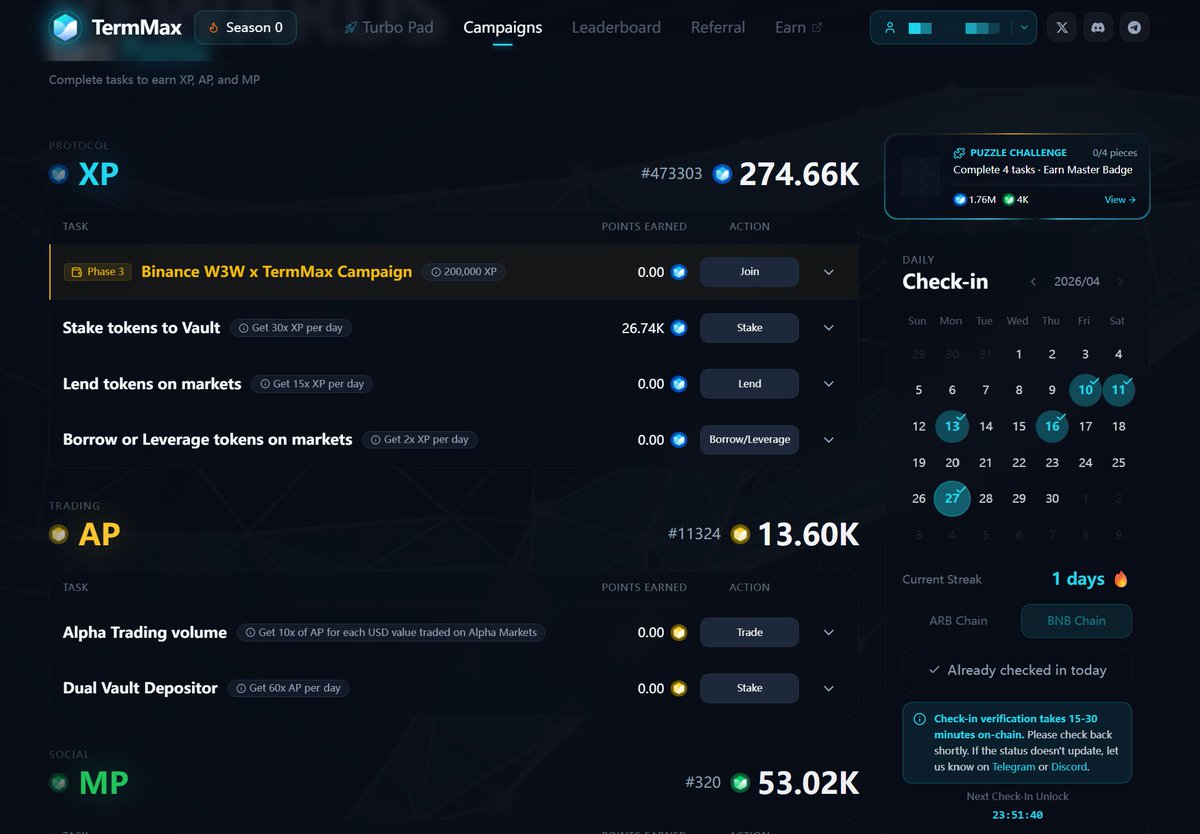Click the Get 60x AP per day badge

288,688
